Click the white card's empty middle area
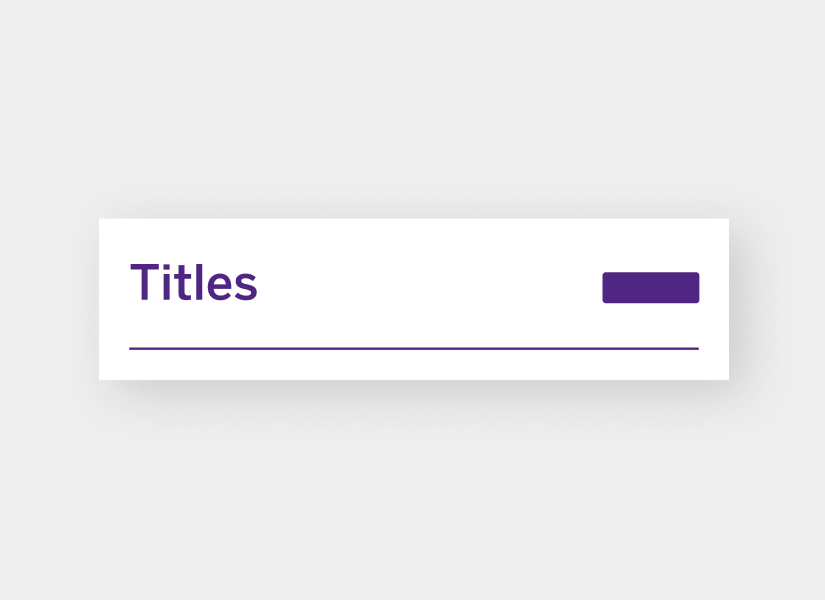This screenshot has height=600, width=825. pyautogui.click(x=421, y=287)
